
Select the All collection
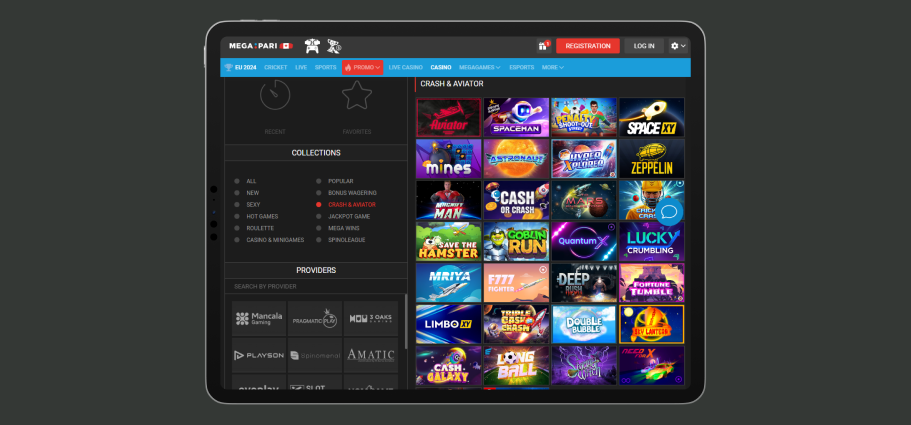(245, 181)
